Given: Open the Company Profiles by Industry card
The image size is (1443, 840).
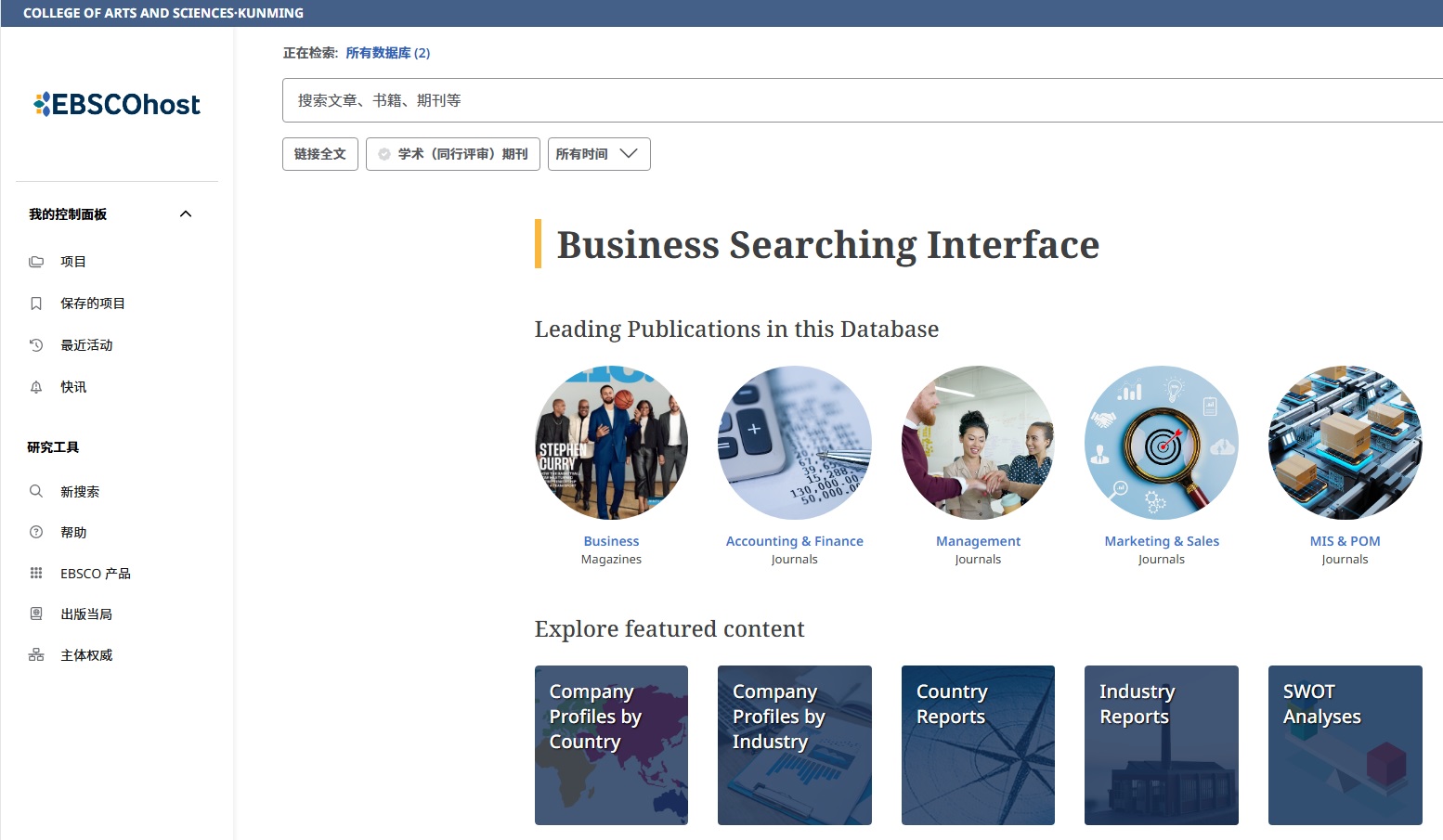Looking at the screenshot, I should 795,745.
